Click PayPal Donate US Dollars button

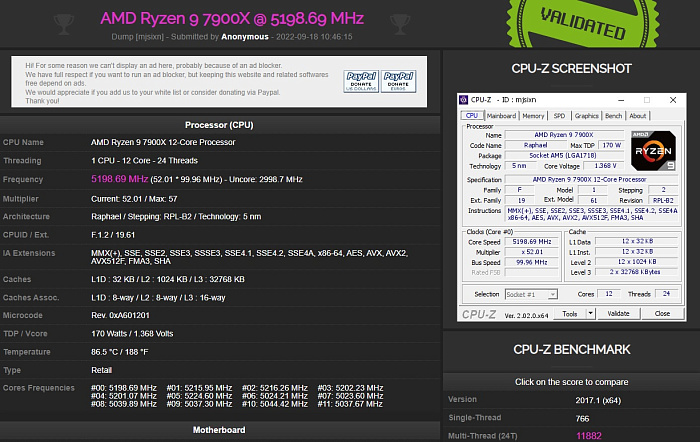coord(361,81)
